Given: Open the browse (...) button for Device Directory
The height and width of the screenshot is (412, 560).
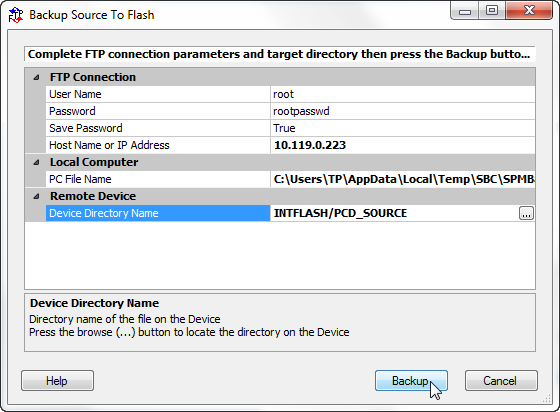Looking at the screenshot, I should coord(526,213).
